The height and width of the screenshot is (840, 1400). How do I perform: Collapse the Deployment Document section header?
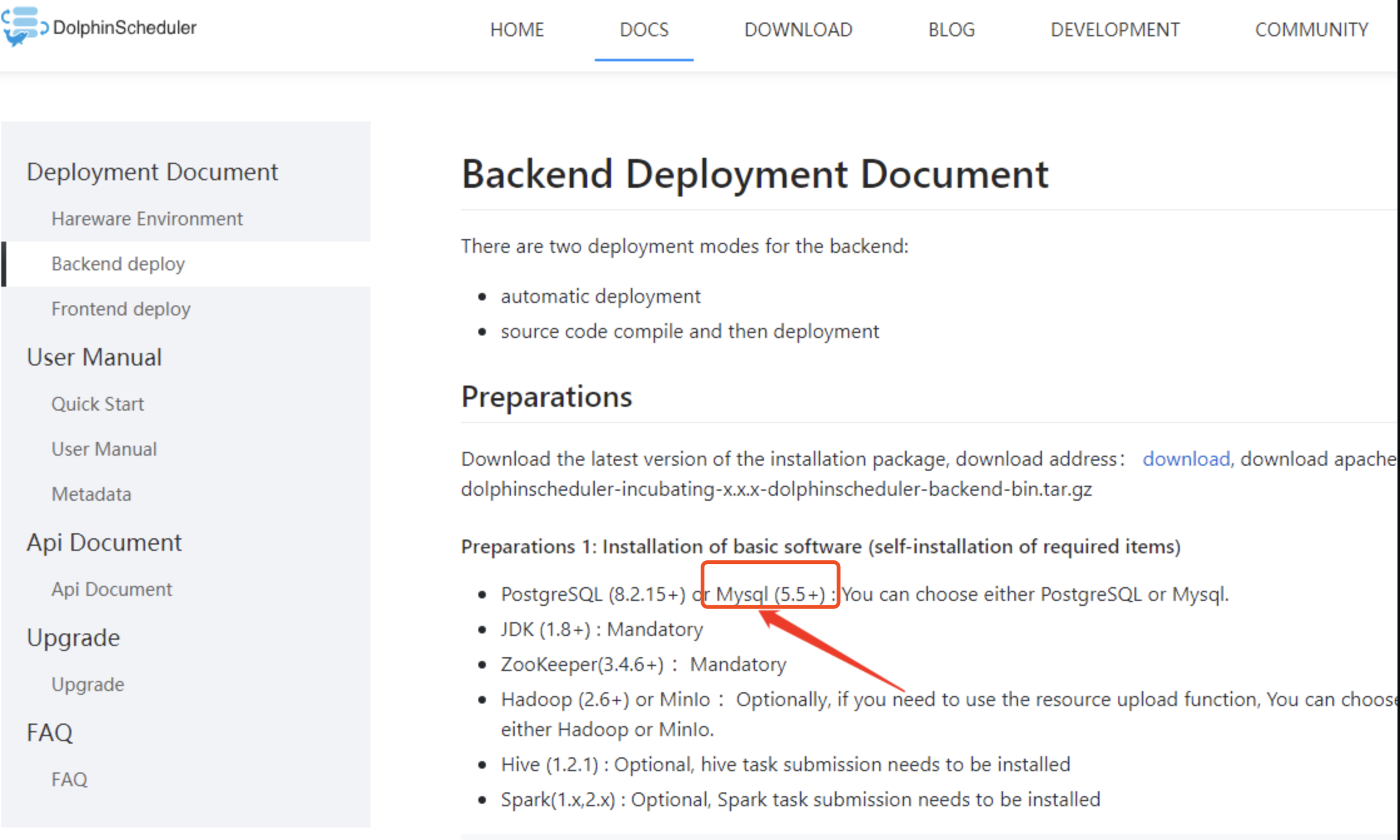coord(152,172)
